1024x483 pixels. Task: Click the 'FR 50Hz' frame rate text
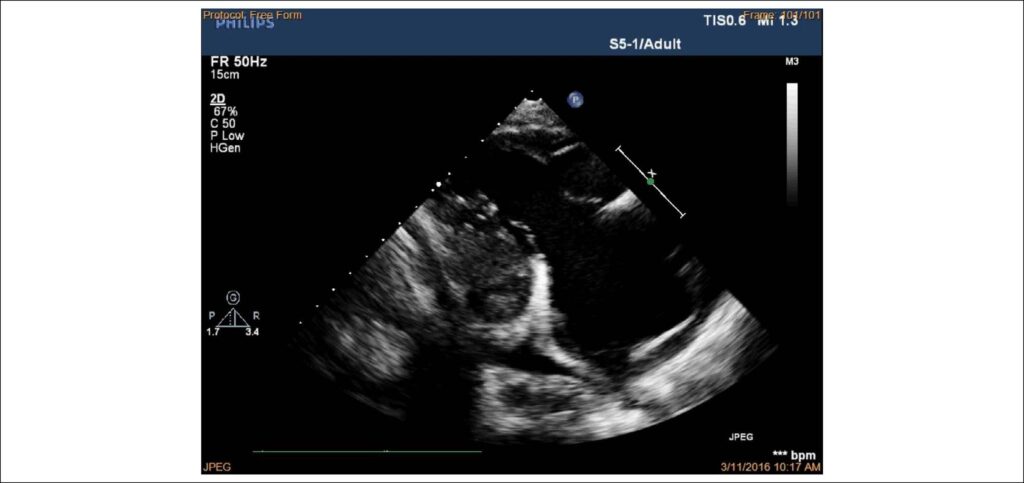(238, 63)
